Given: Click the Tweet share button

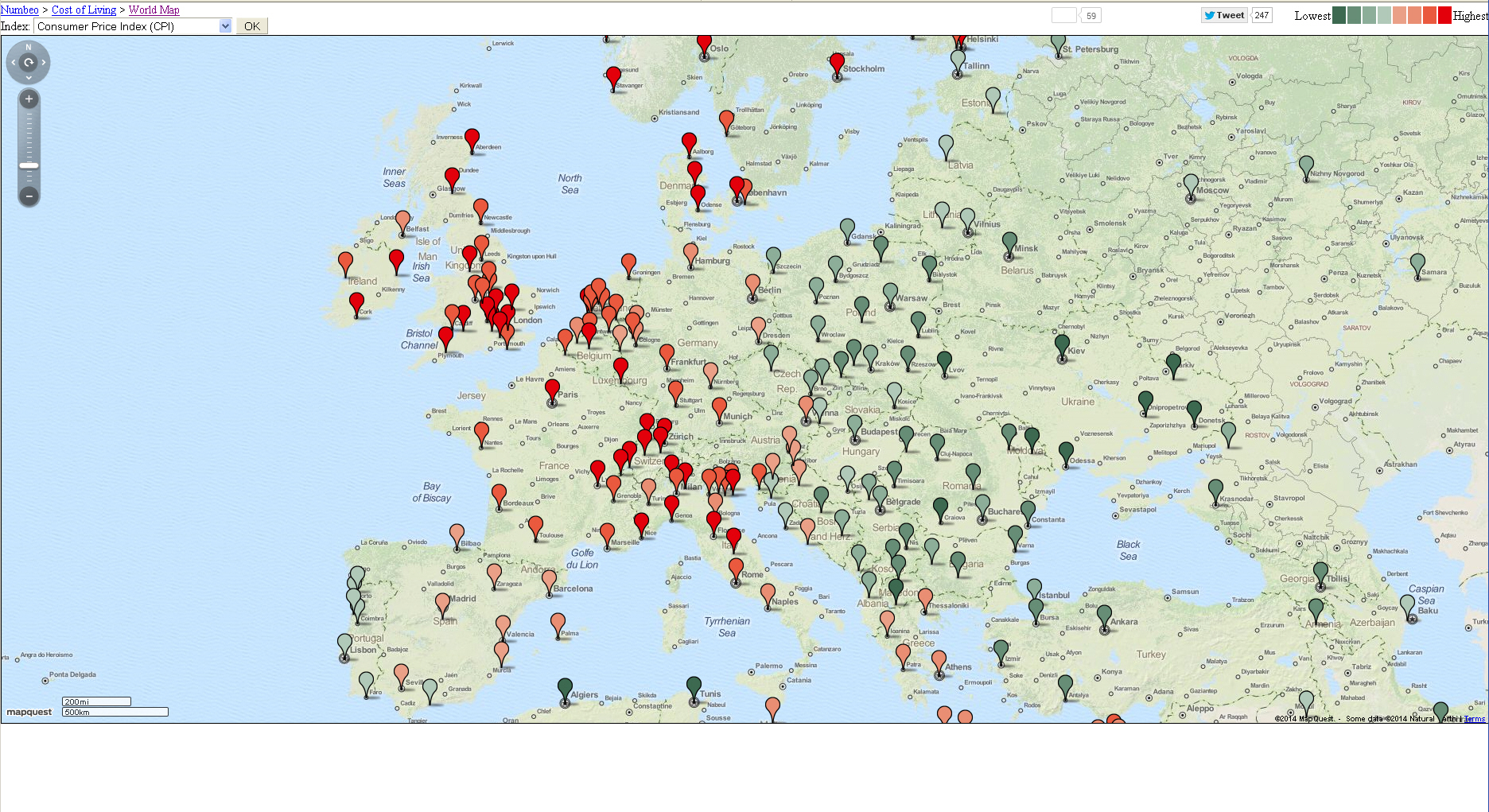Looking at the screenshot, I should [x=1223, y=15].
